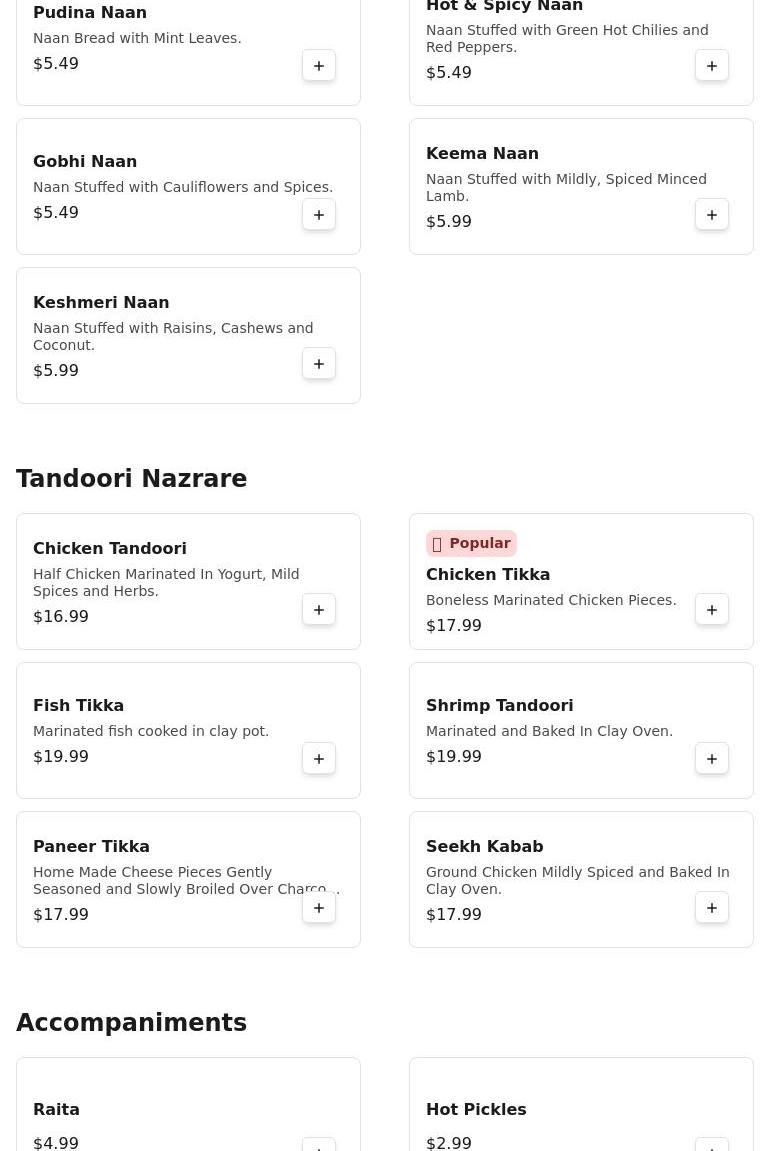Add Shrimp Tandoori to cart

(712, 759)
